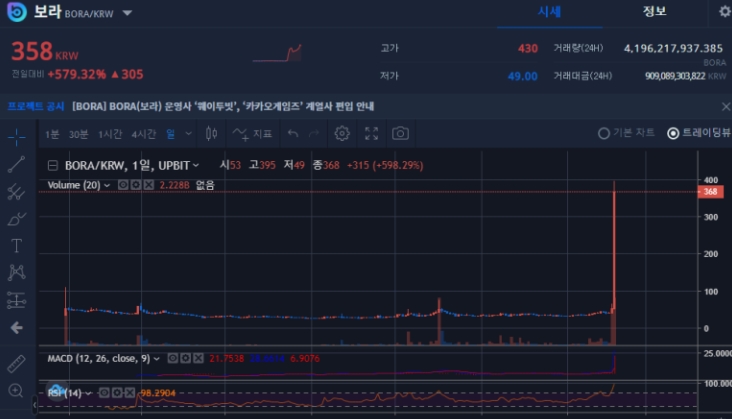Open the BORA/KRW market selector dropdown
Screen dimensions: 732x419
(127, 13)
